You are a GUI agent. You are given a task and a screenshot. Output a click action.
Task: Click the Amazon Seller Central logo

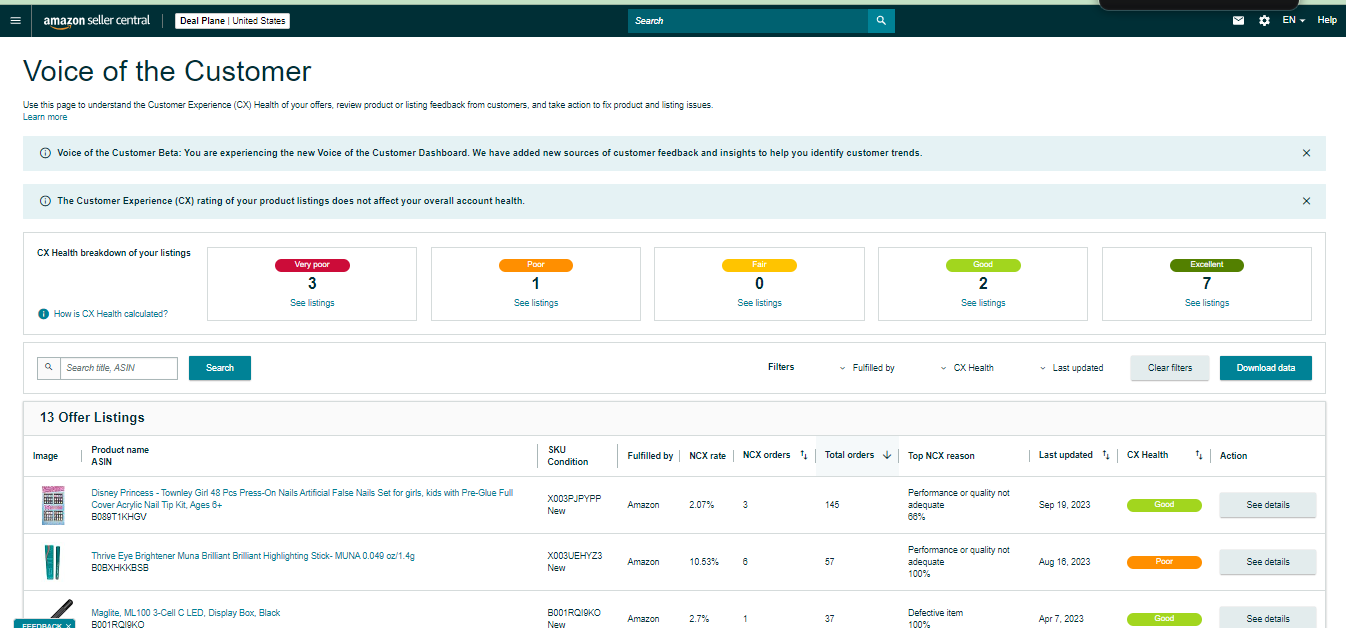coord(97,21)
